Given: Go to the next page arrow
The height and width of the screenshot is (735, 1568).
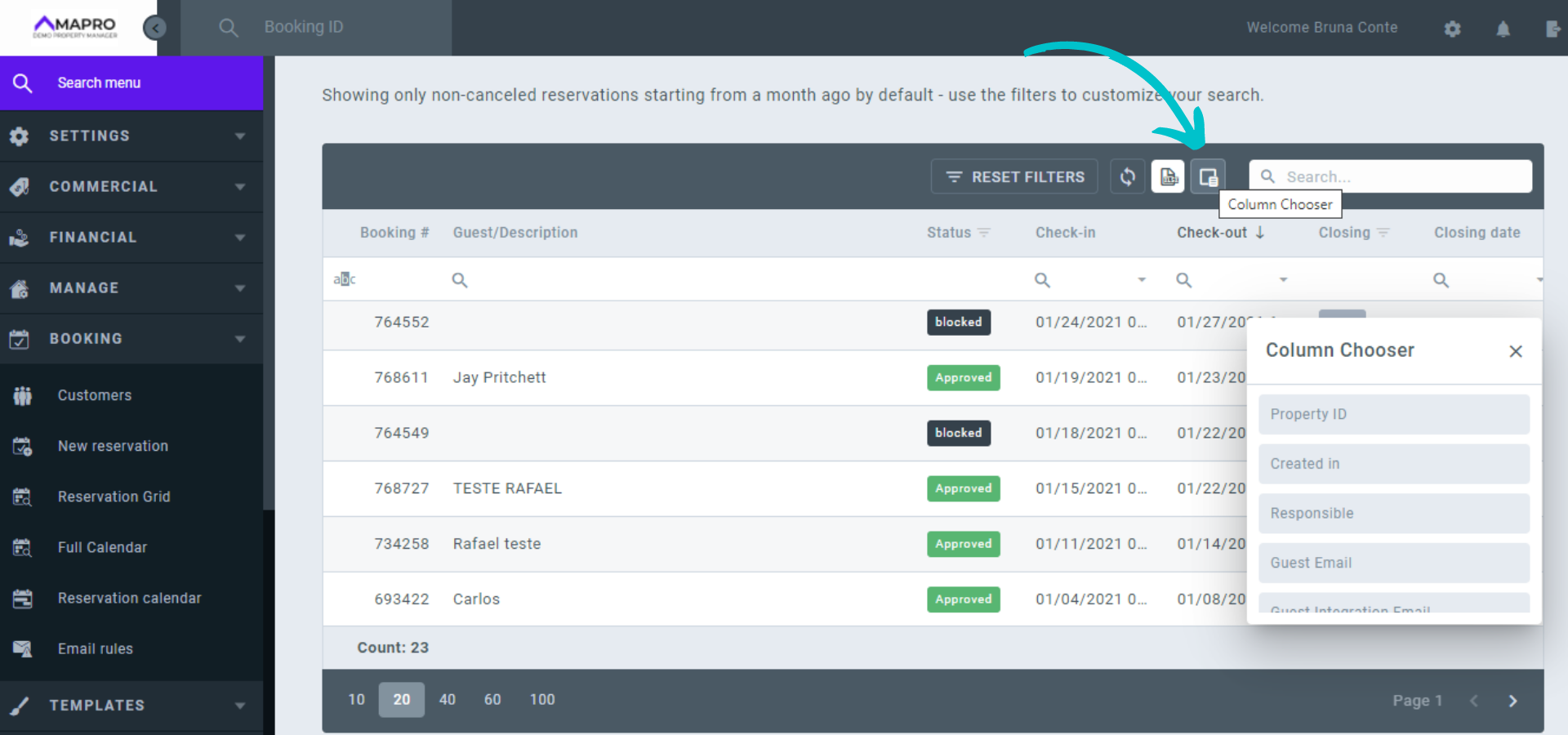Looking at the screenshot, I should (1512, 701).
